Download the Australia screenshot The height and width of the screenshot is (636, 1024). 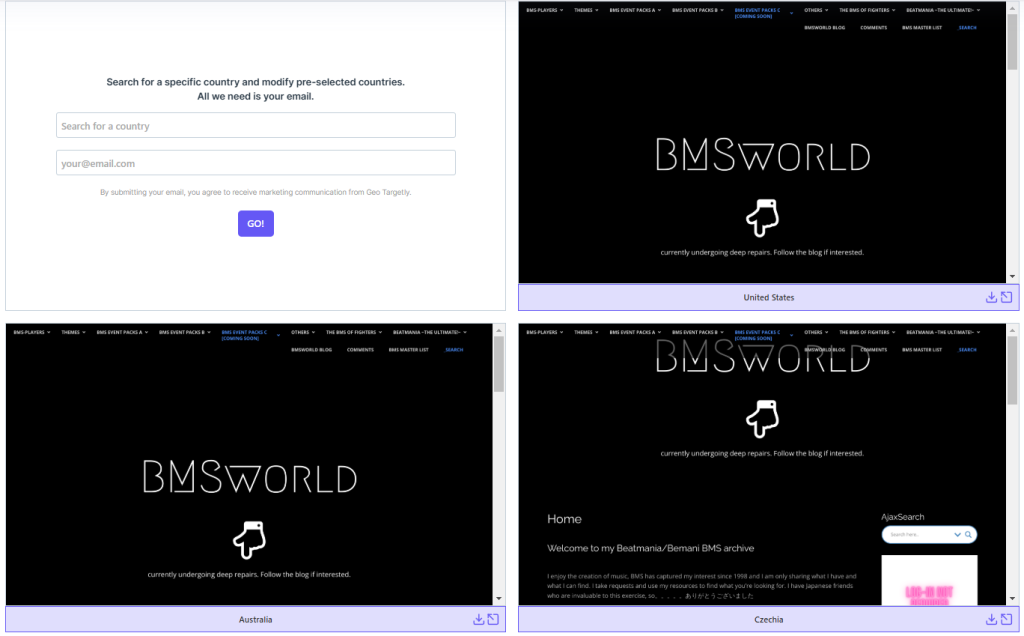[478, 619]
